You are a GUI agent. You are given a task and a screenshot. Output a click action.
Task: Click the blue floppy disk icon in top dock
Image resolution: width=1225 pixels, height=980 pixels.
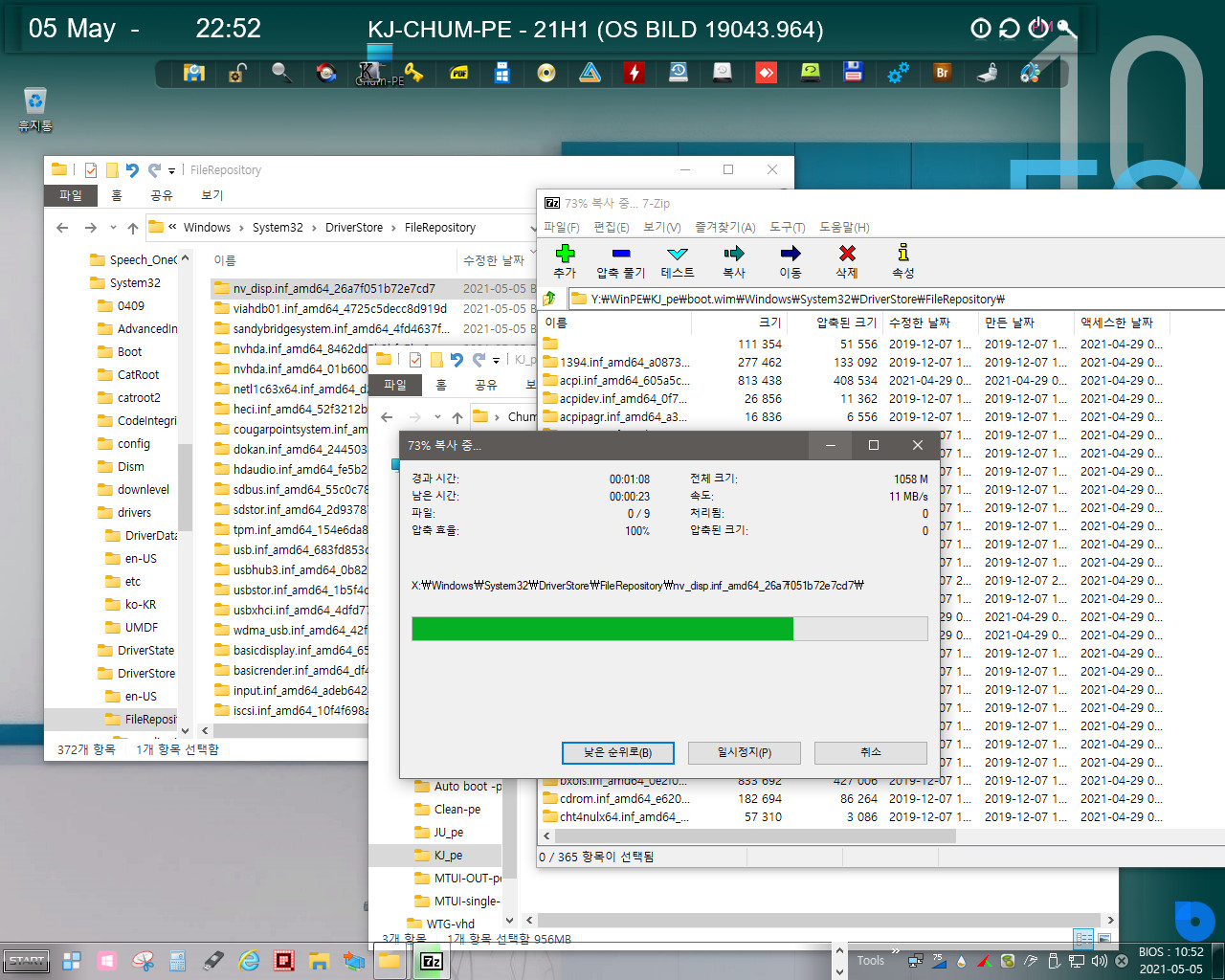(x=854, y=73)
